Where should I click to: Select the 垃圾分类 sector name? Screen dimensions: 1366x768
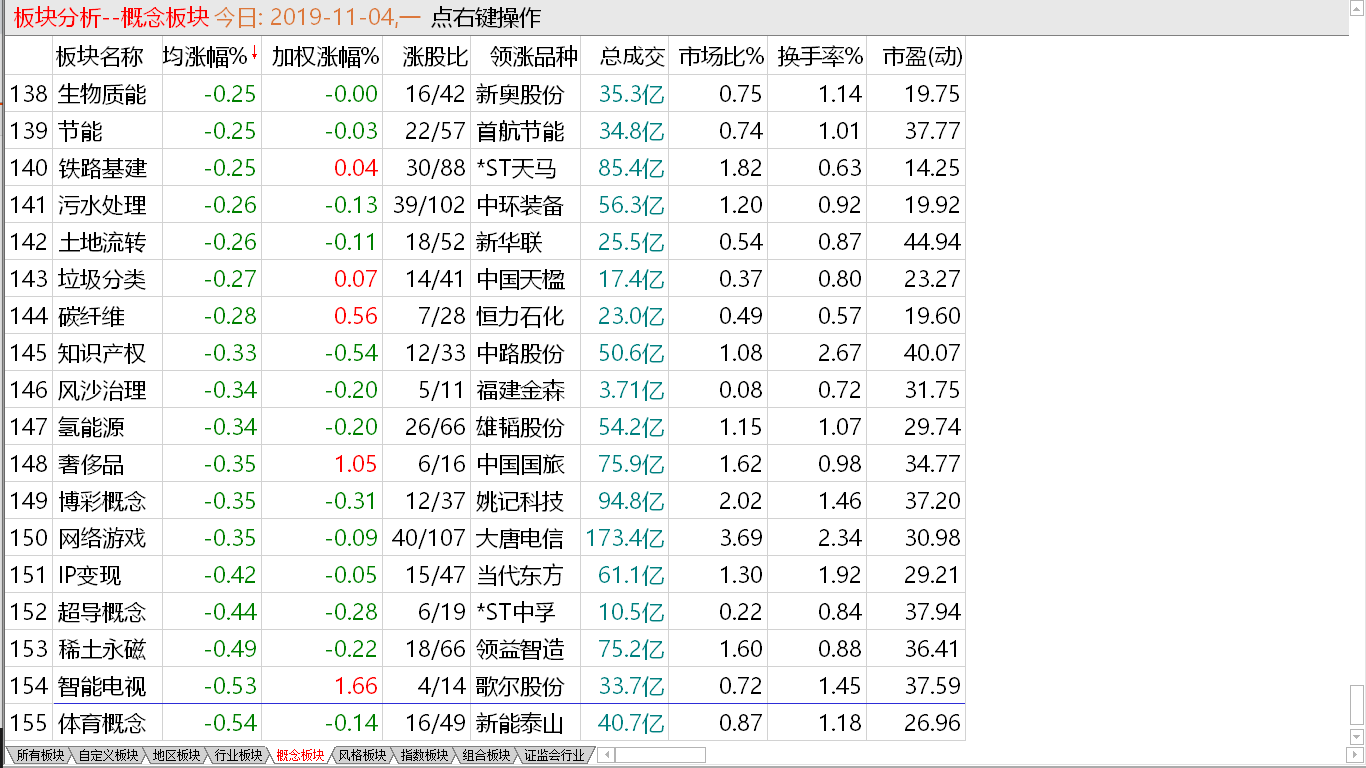102,279
